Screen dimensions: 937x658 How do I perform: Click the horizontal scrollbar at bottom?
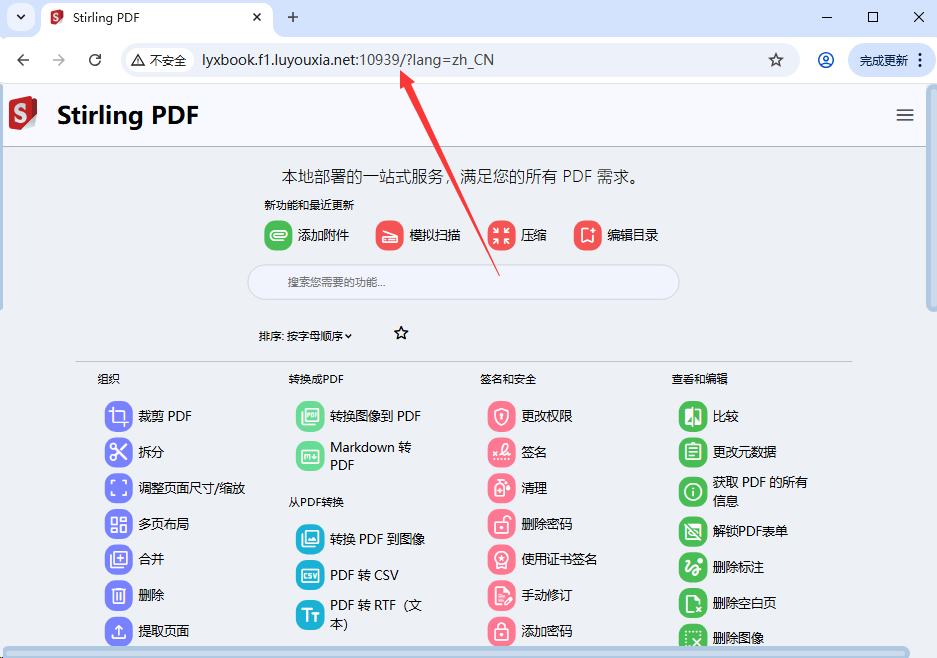tap(457, 652)
